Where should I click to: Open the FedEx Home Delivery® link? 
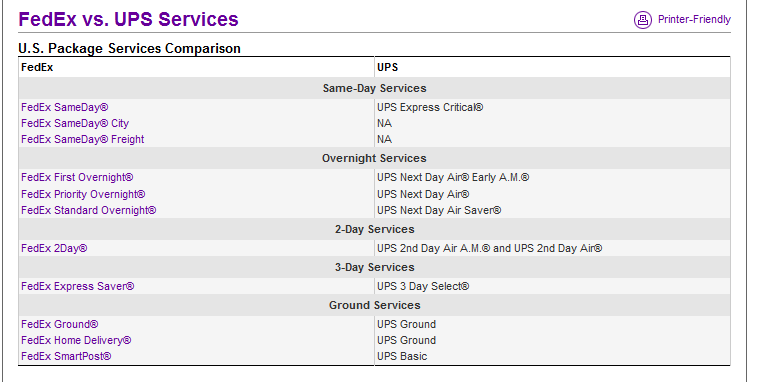coord(76,340)
